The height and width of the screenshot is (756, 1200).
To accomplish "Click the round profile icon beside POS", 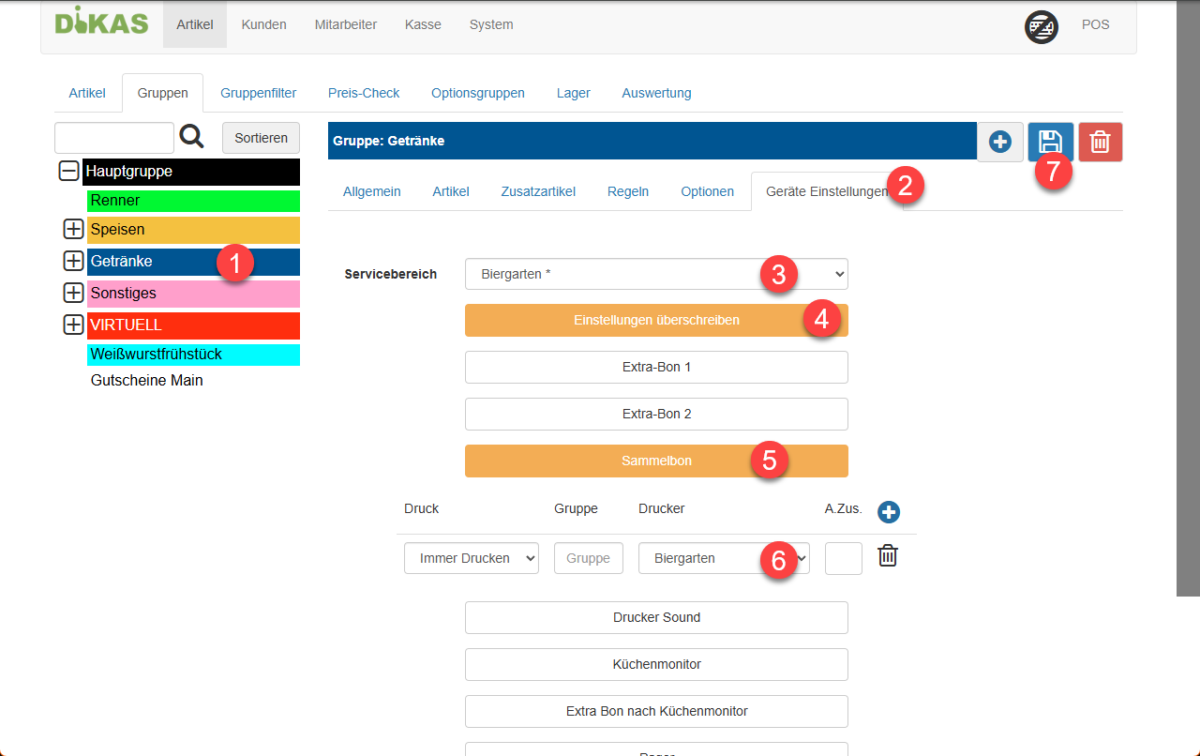I will [x=1041, y=25].
